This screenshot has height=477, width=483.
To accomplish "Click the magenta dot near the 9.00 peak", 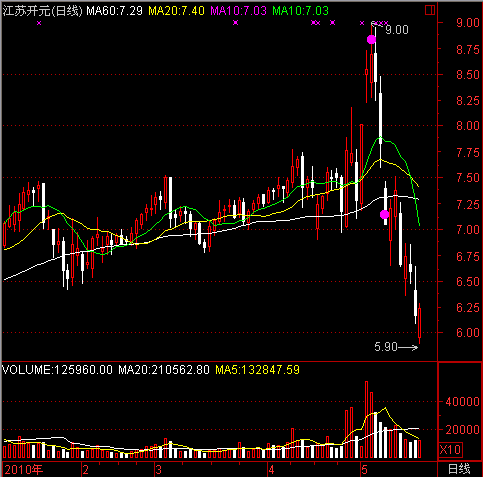I will [371, 40].
